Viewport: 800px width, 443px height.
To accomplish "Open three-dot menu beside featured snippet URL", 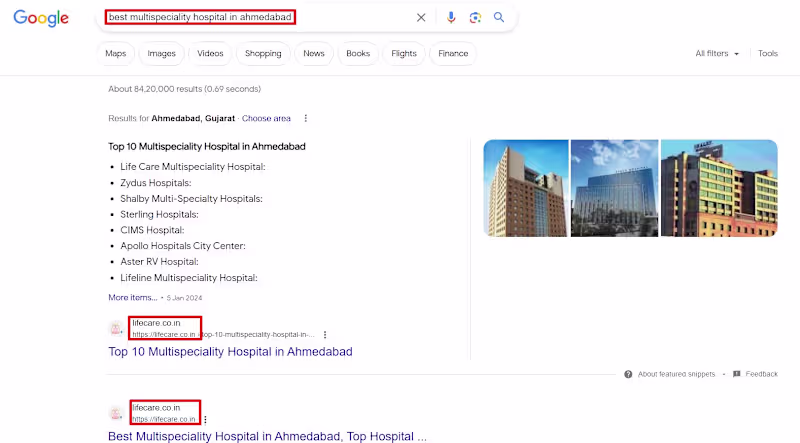I will point(325,335).
